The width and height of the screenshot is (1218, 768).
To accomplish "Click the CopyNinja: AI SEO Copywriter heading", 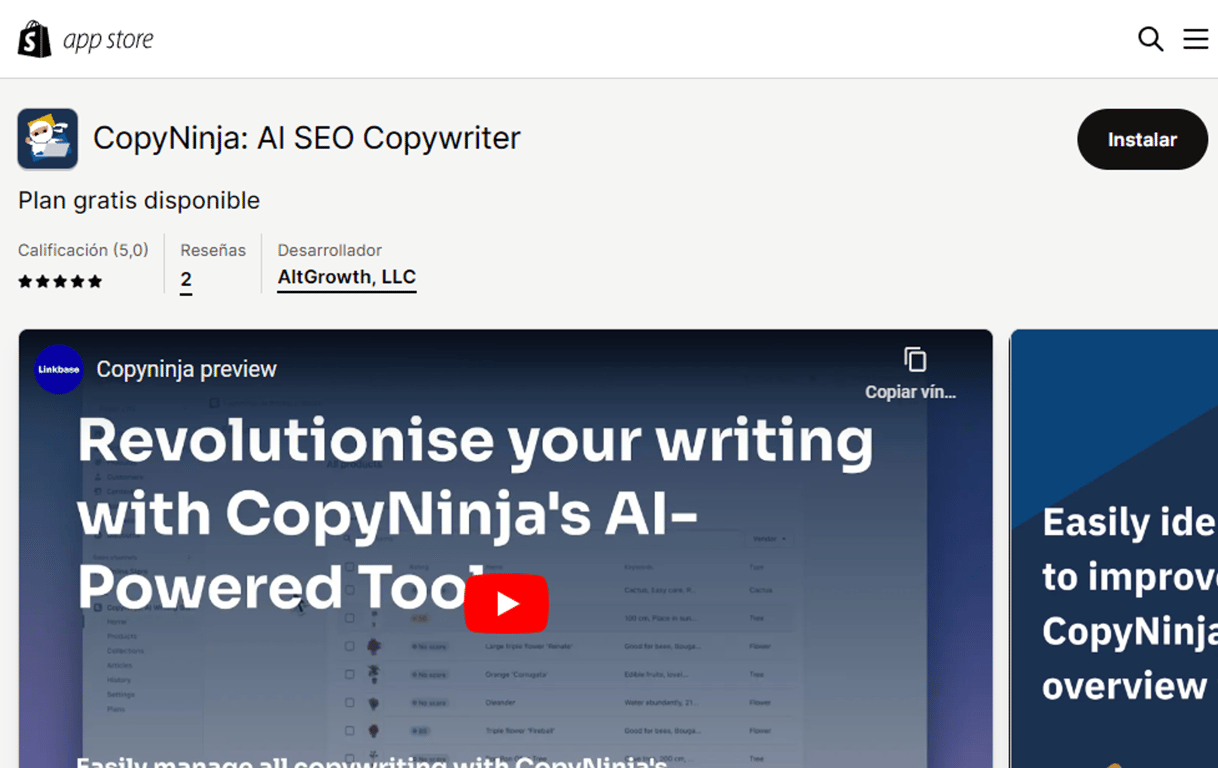I will click(x=307, y=138).
